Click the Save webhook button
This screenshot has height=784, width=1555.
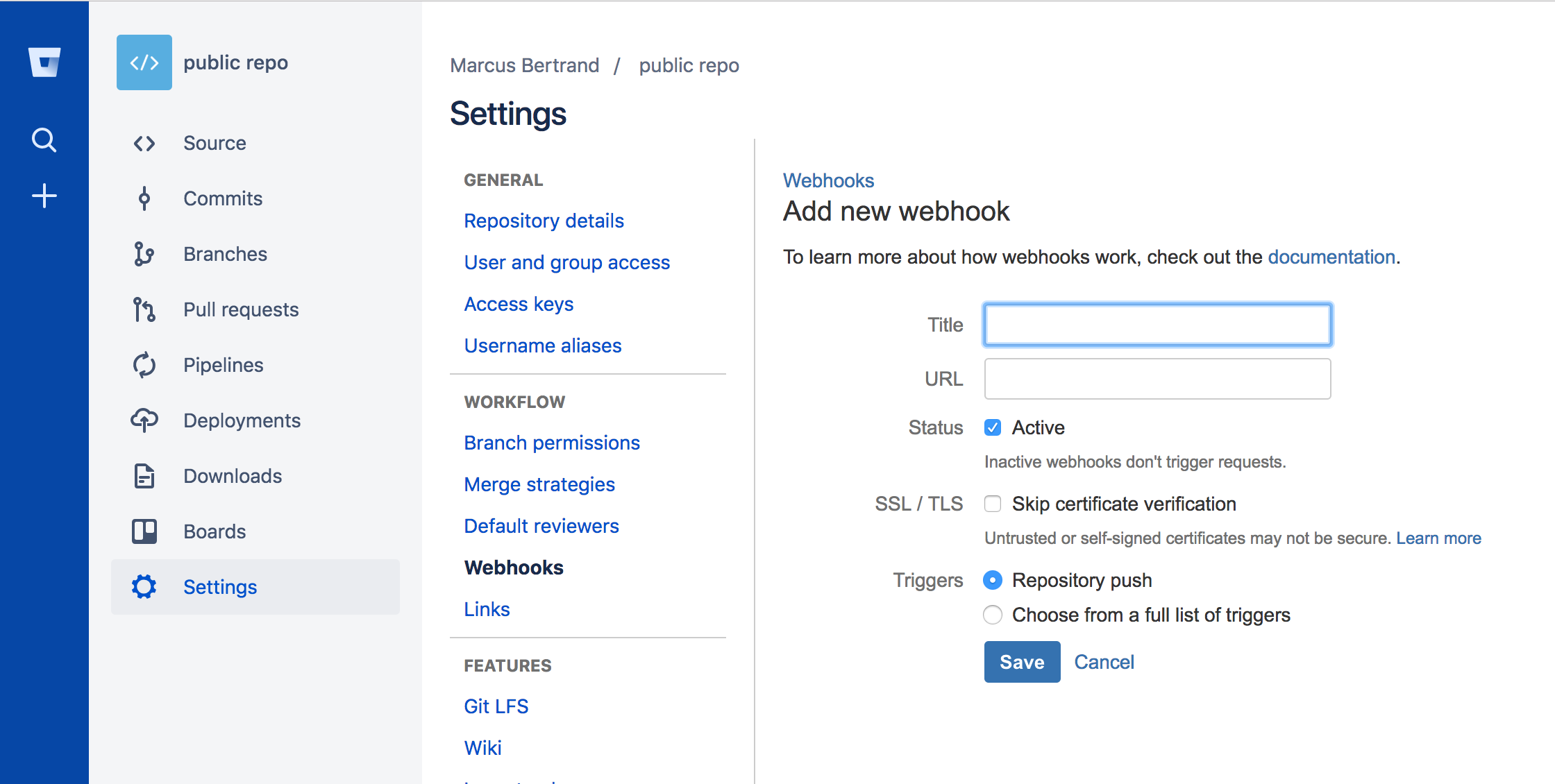[x=1021, y=661]
